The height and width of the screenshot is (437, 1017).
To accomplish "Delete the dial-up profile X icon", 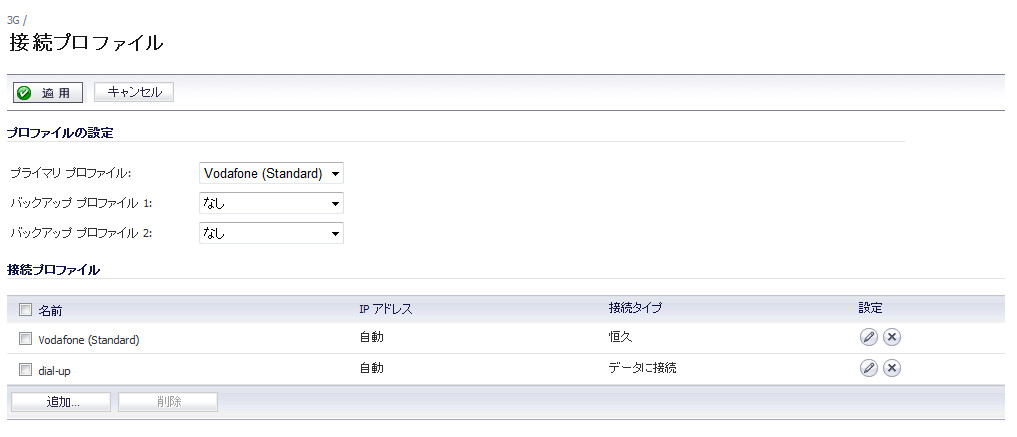I will pos(892,368).
